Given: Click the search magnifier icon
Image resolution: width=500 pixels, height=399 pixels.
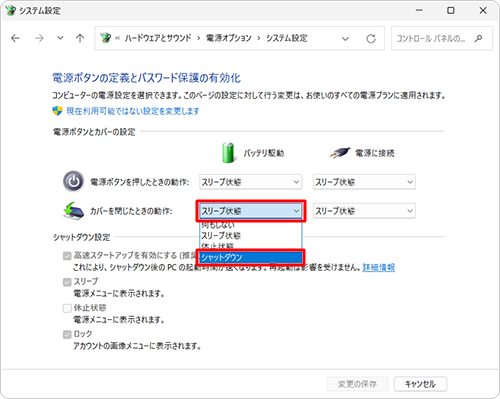Looking at the screenshot, I should coord(479,38).
